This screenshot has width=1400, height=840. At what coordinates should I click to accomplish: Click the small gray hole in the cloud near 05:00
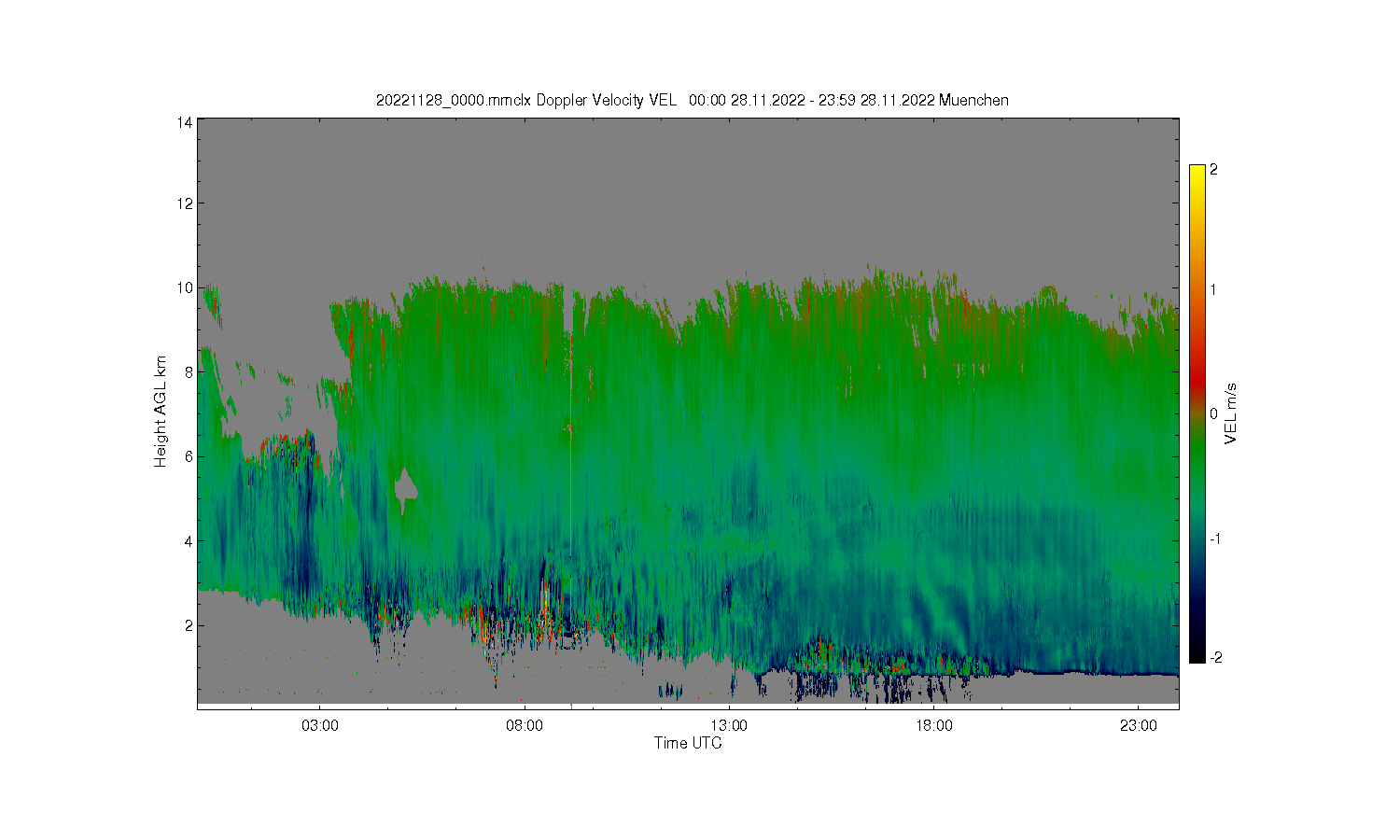[405, 488]
